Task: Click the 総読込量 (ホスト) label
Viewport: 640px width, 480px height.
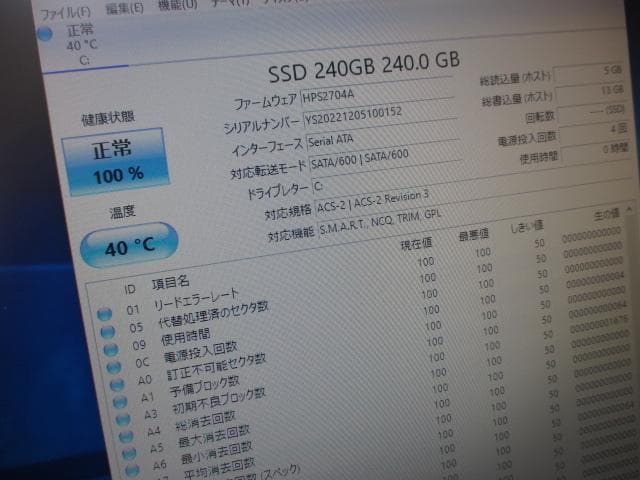Action: tap(516, 78)
